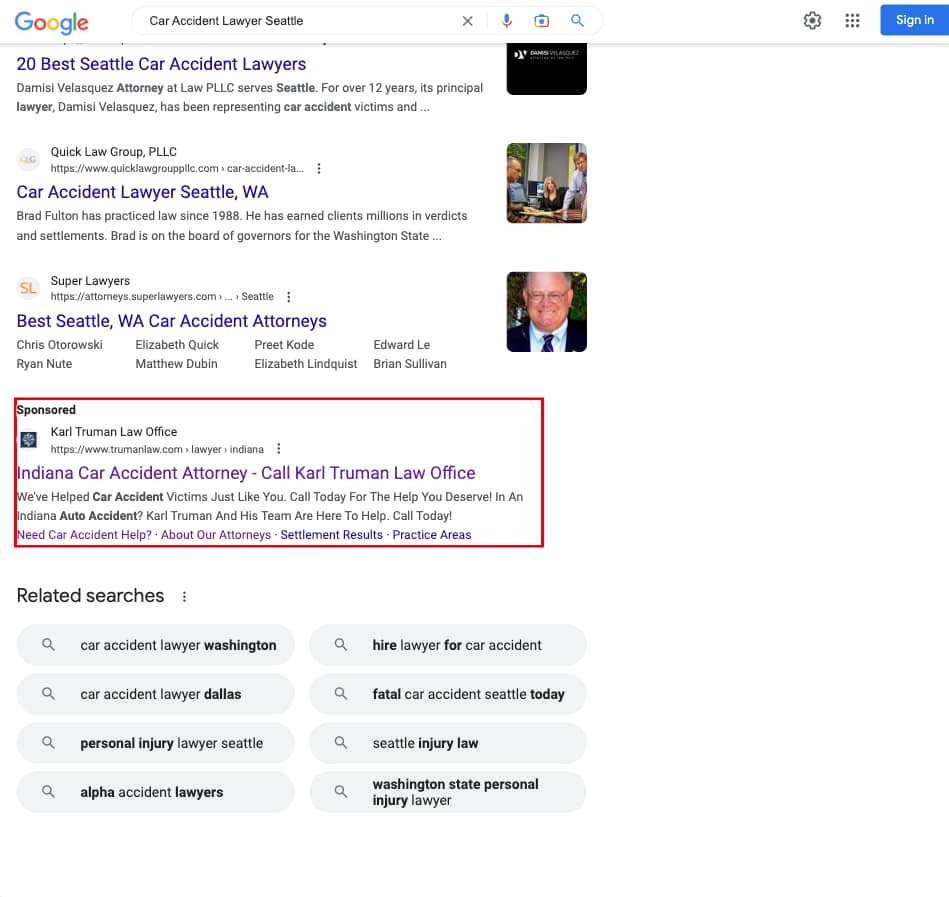Click Super Lawyers site name
This screenshot has width=949, height=897.
pos(90,281)
